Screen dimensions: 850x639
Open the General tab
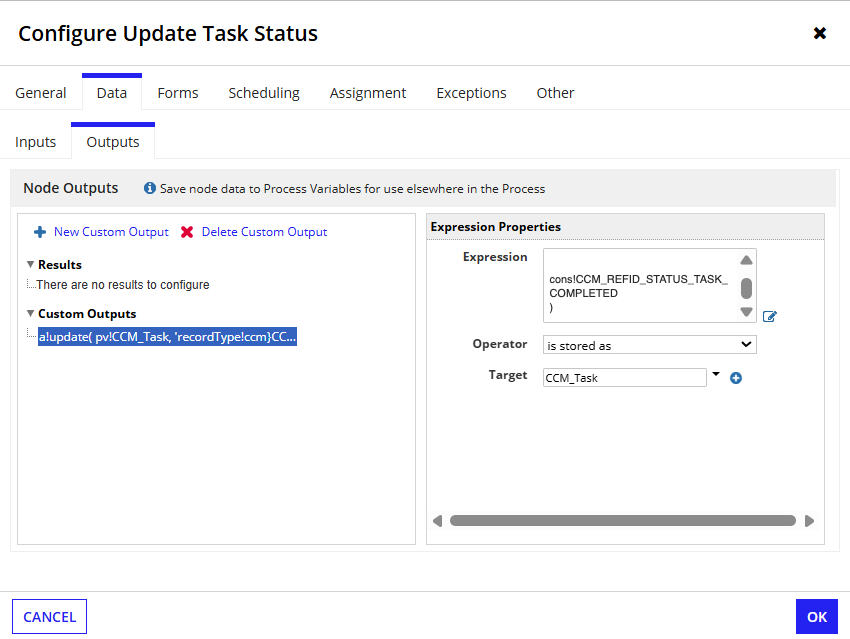pos(41,93)
